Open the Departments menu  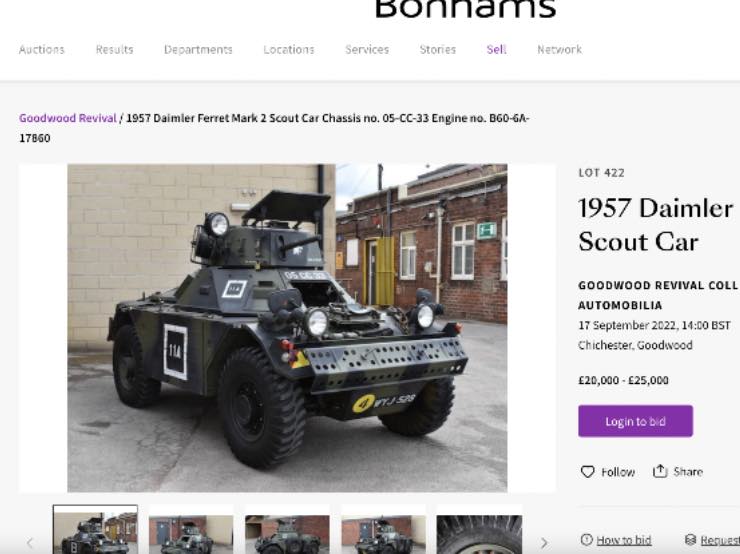point(198,50)
